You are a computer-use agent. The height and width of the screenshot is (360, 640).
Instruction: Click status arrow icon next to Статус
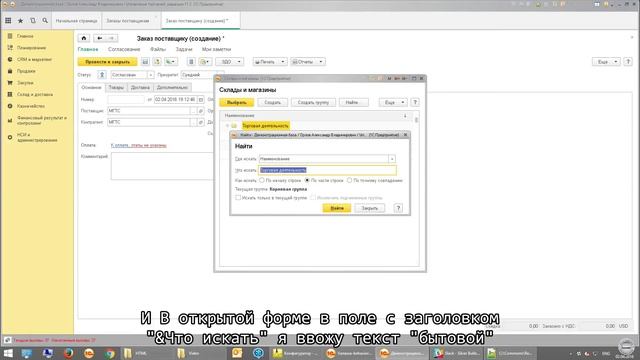(102, 75)
